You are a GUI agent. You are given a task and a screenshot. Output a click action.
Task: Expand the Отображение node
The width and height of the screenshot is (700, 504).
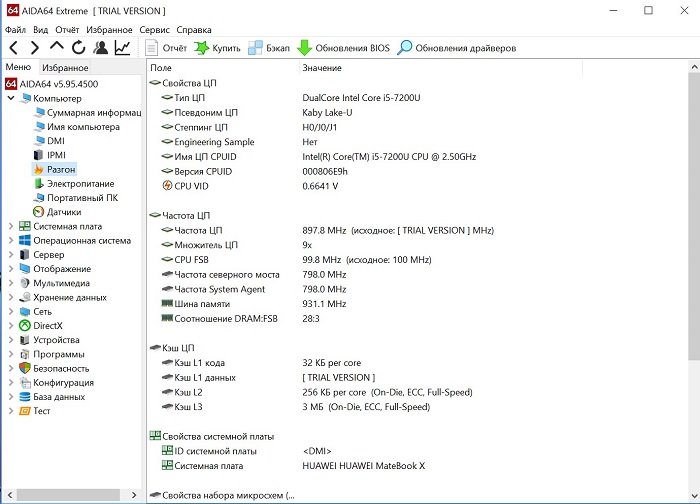(11, 269)
